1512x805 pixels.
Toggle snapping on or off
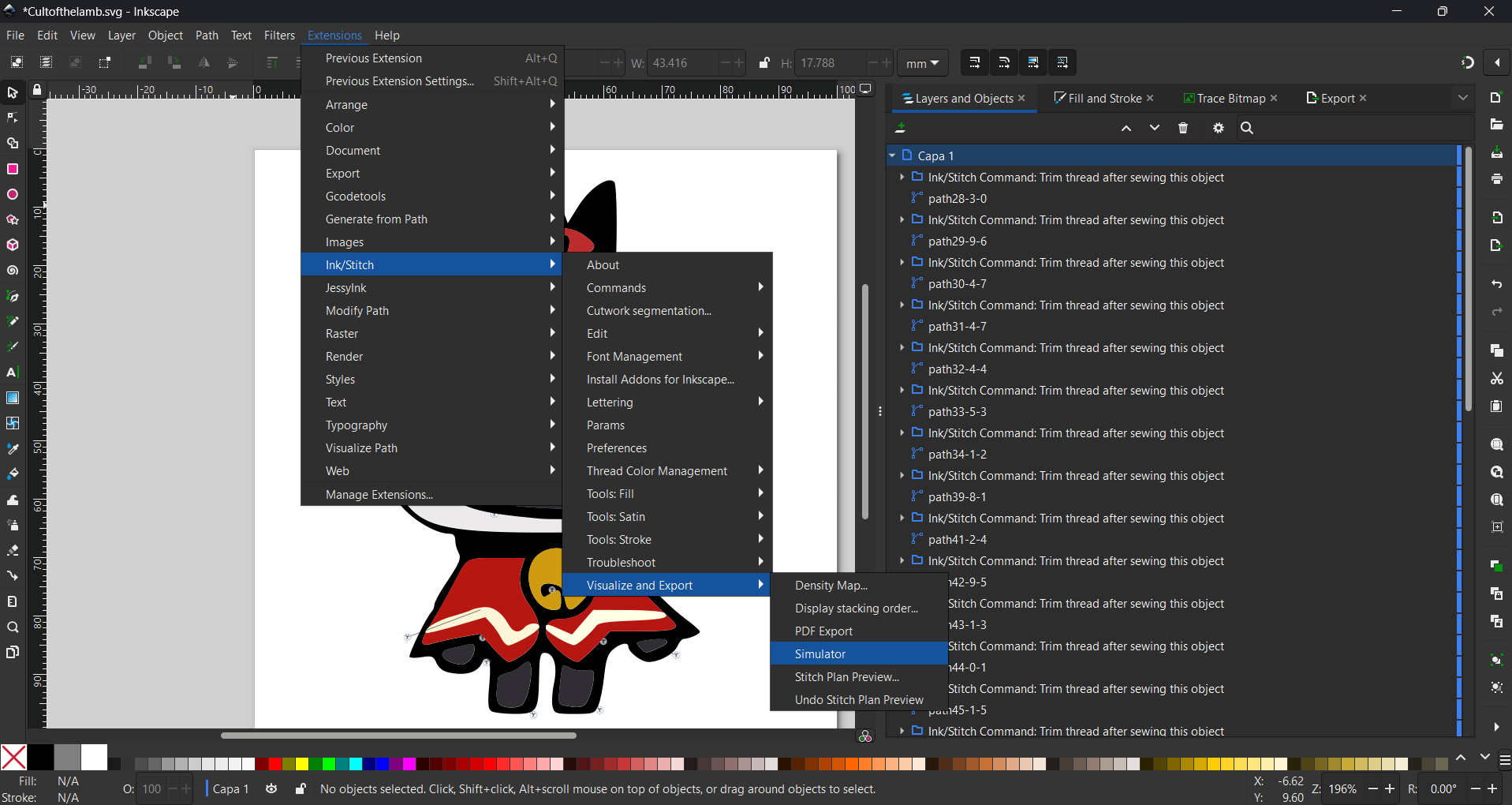[x=1468, y=63]
